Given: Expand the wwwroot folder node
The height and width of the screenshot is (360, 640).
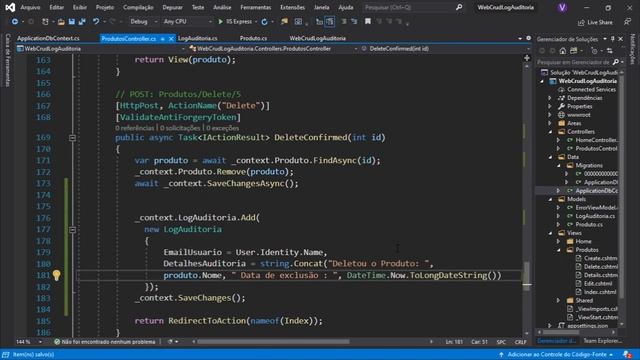Looking at the screenshot, I should point(550,115).
